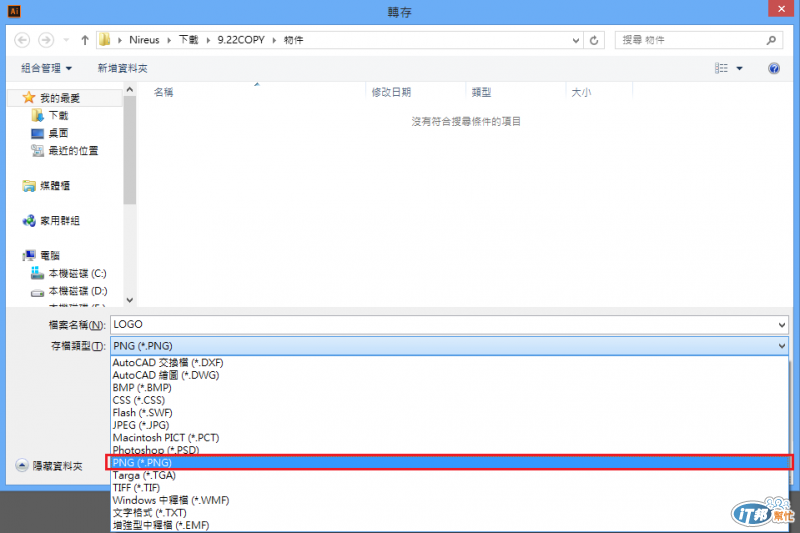800x533 pixels.
Task: Open the help icon
Action: click(773, 68)
